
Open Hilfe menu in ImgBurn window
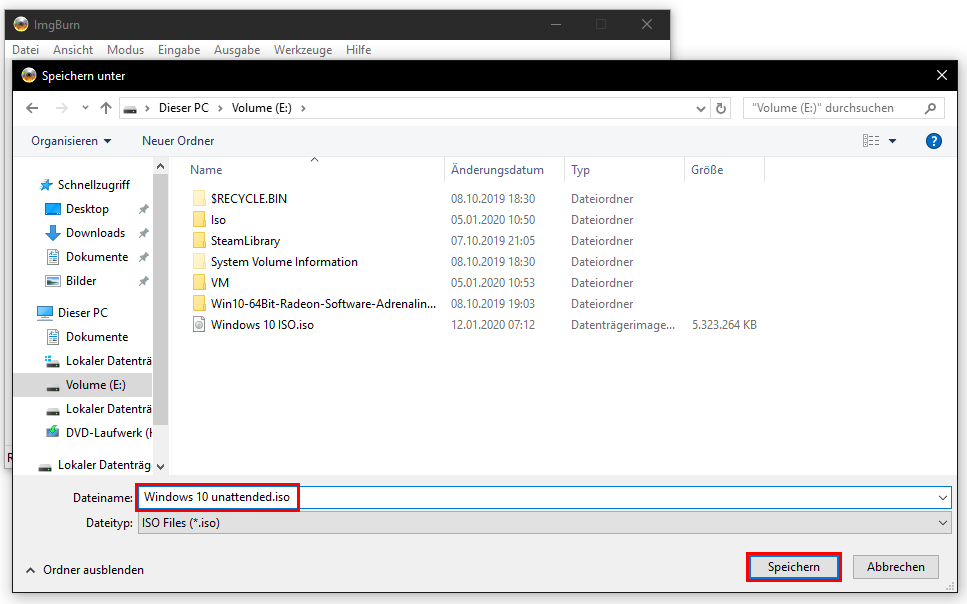[x=358, y=50]
